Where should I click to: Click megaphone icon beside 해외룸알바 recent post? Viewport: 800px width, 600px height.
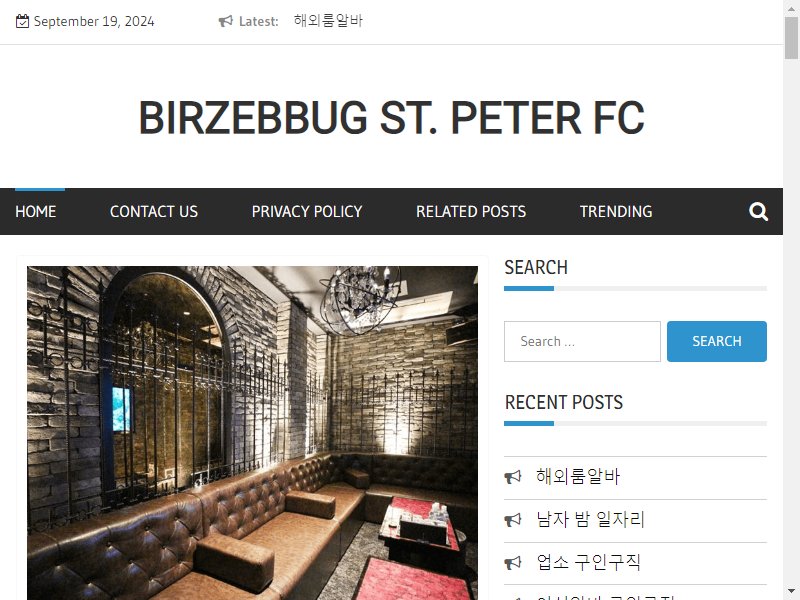coord(513,477)
